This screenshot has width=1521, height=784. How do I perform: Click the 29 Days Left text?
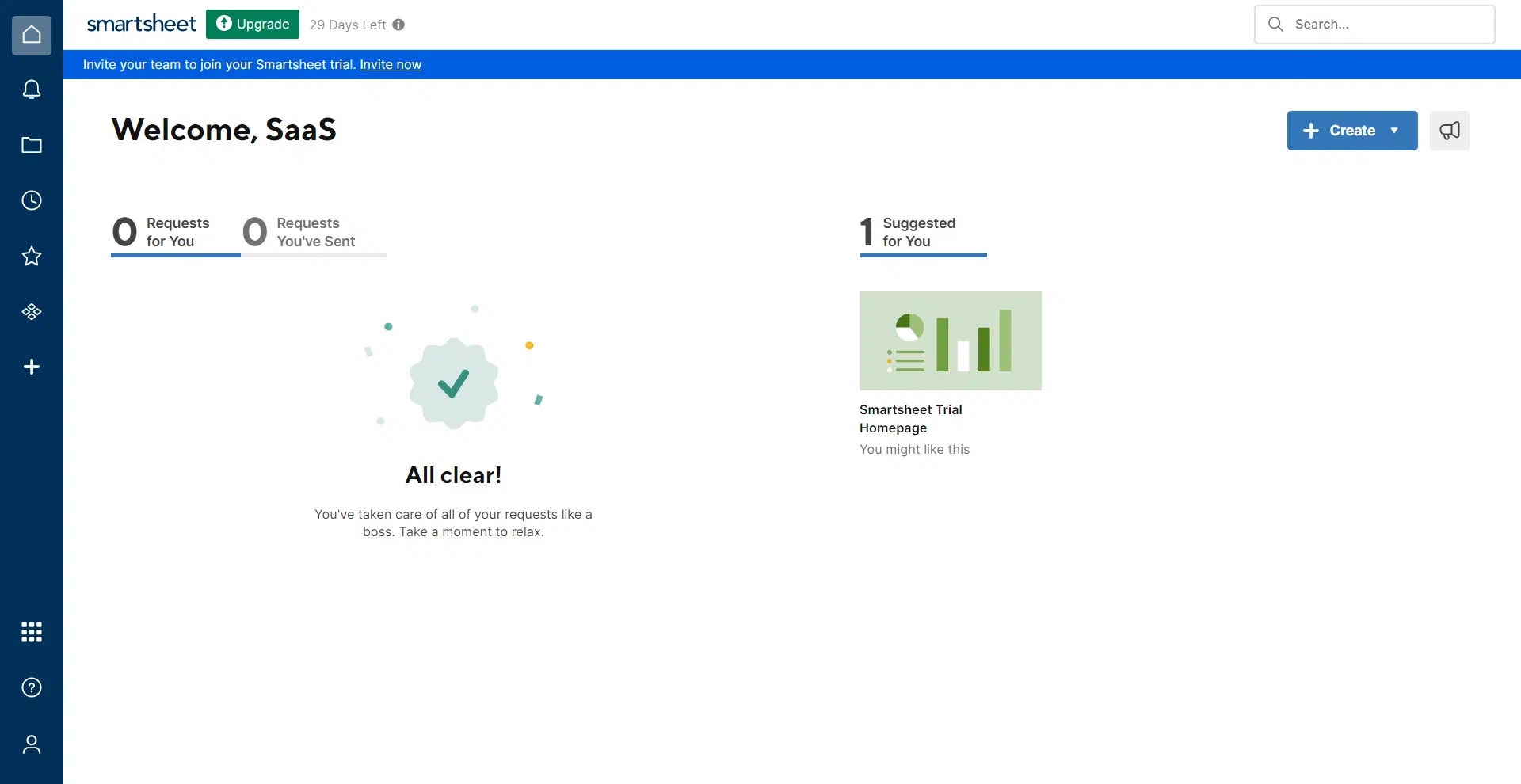pyautogui.click(x=348, y=25)
